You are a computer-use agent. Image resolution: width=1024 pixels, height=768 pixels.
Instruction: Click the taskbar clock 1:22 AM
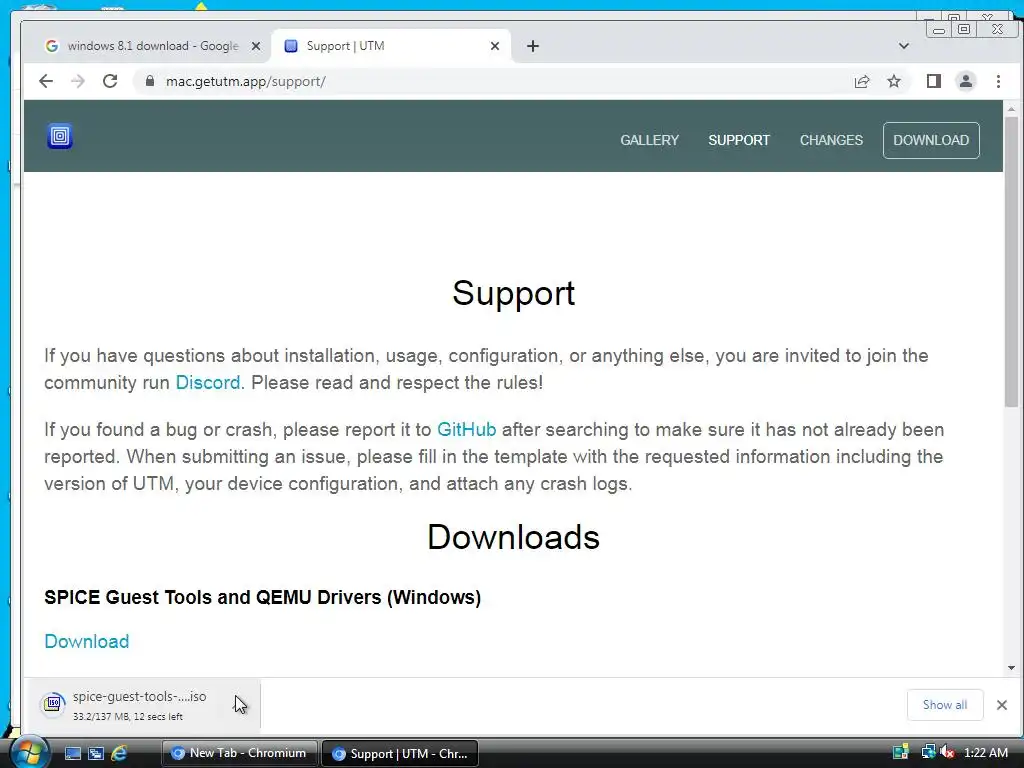point(985,752)
